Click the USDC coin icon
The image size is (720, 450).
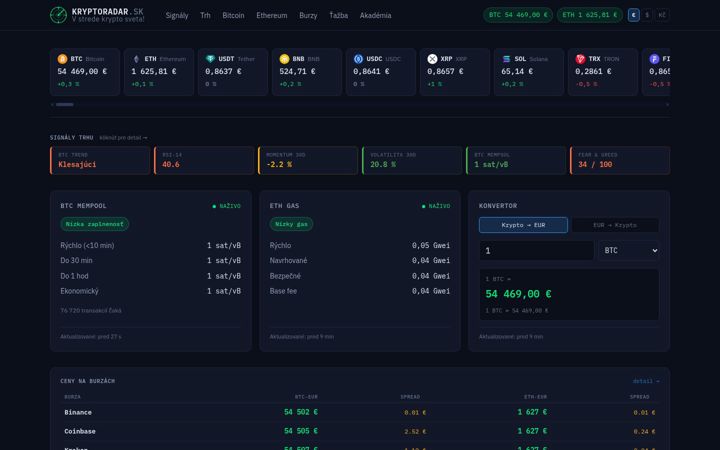click(x=358, y=59)
